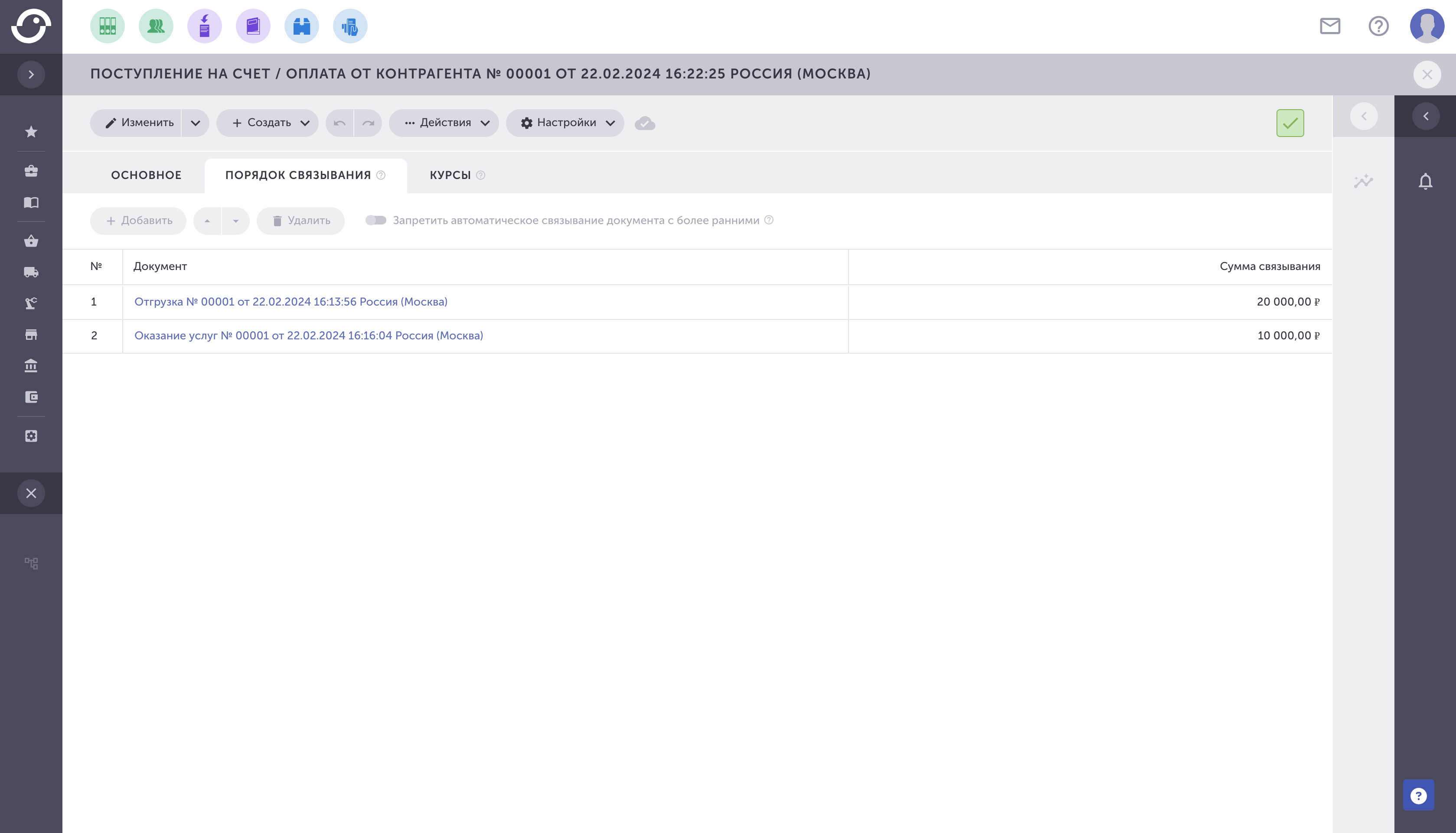Open the Действия dropdown menu
Viewport: 1456px width, 833px height.
pos(444,123)
